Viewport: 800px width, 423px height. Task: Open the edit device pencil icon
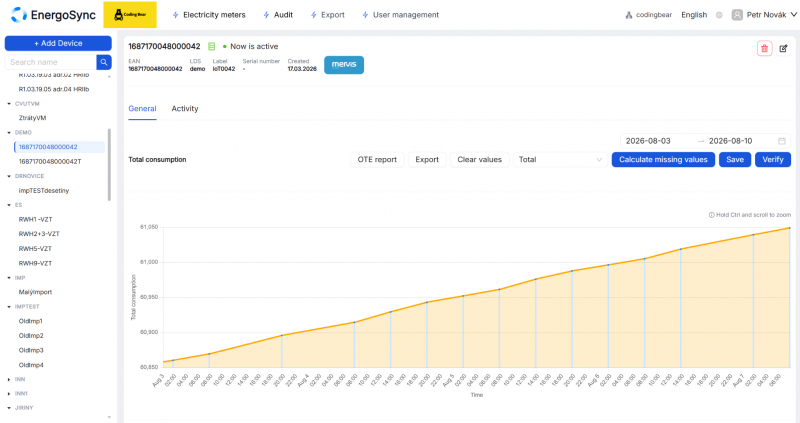tap(783, 48)
